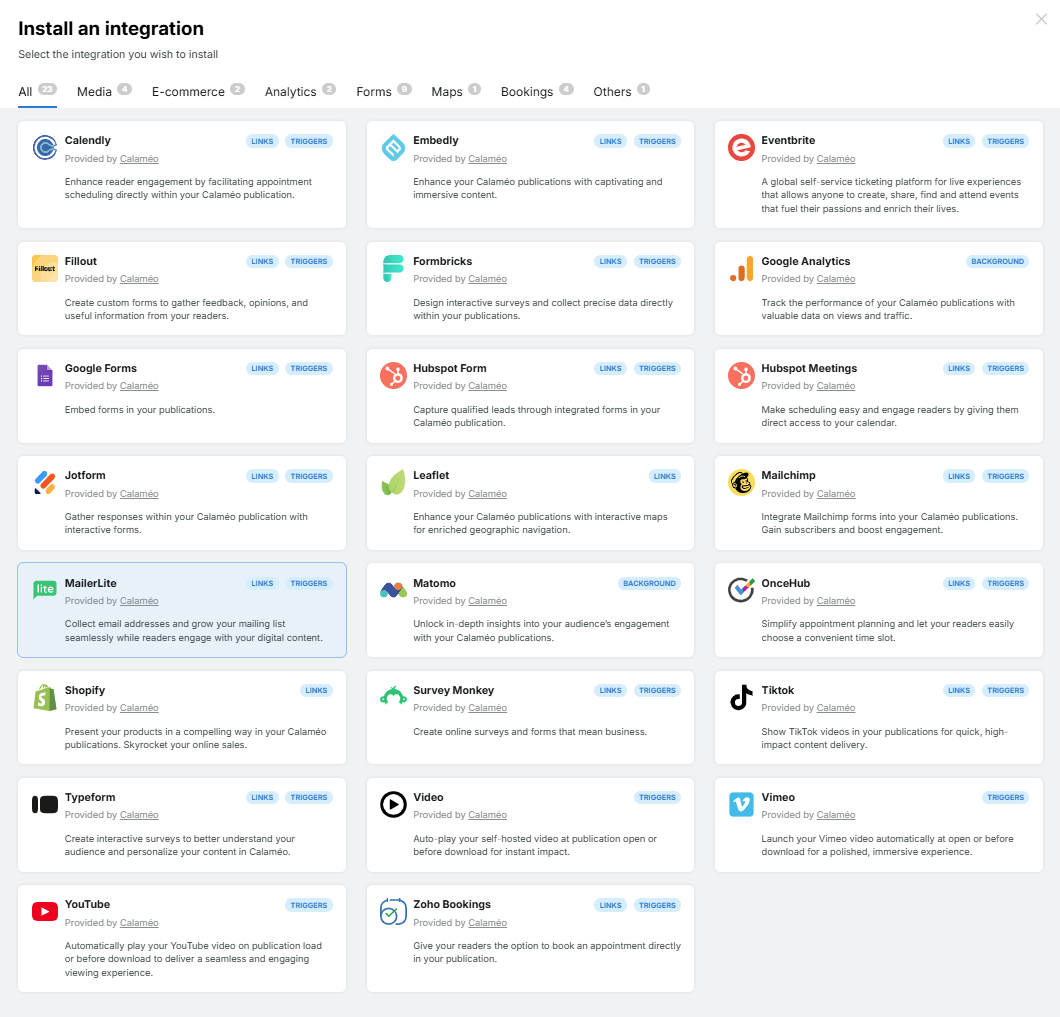The image size is (1060, 1017).
Task: Select the Bookings tab
Action: (537, 91)
